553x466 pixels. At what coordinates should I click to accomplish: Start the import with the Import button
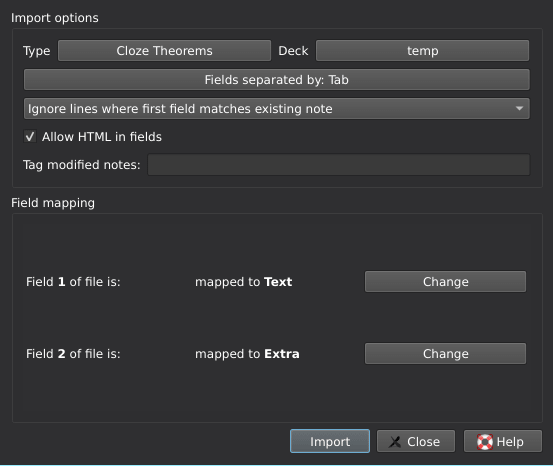click(330, 441)
